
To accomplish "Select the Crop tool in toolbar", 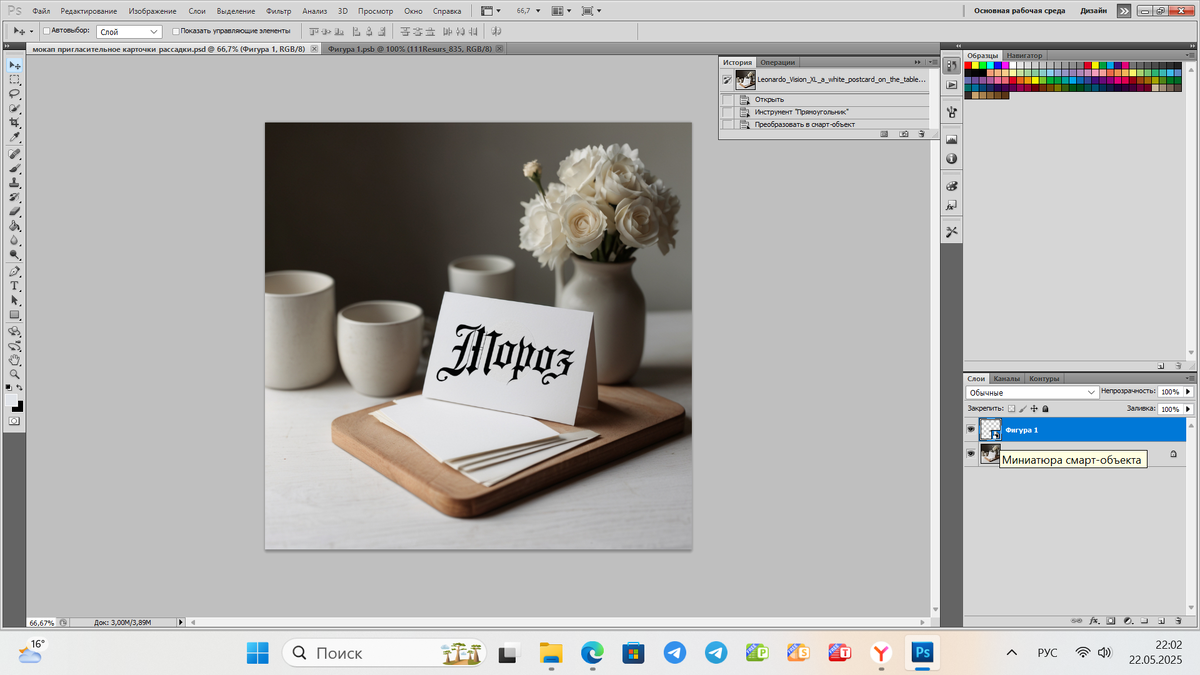I will point(15,122).
